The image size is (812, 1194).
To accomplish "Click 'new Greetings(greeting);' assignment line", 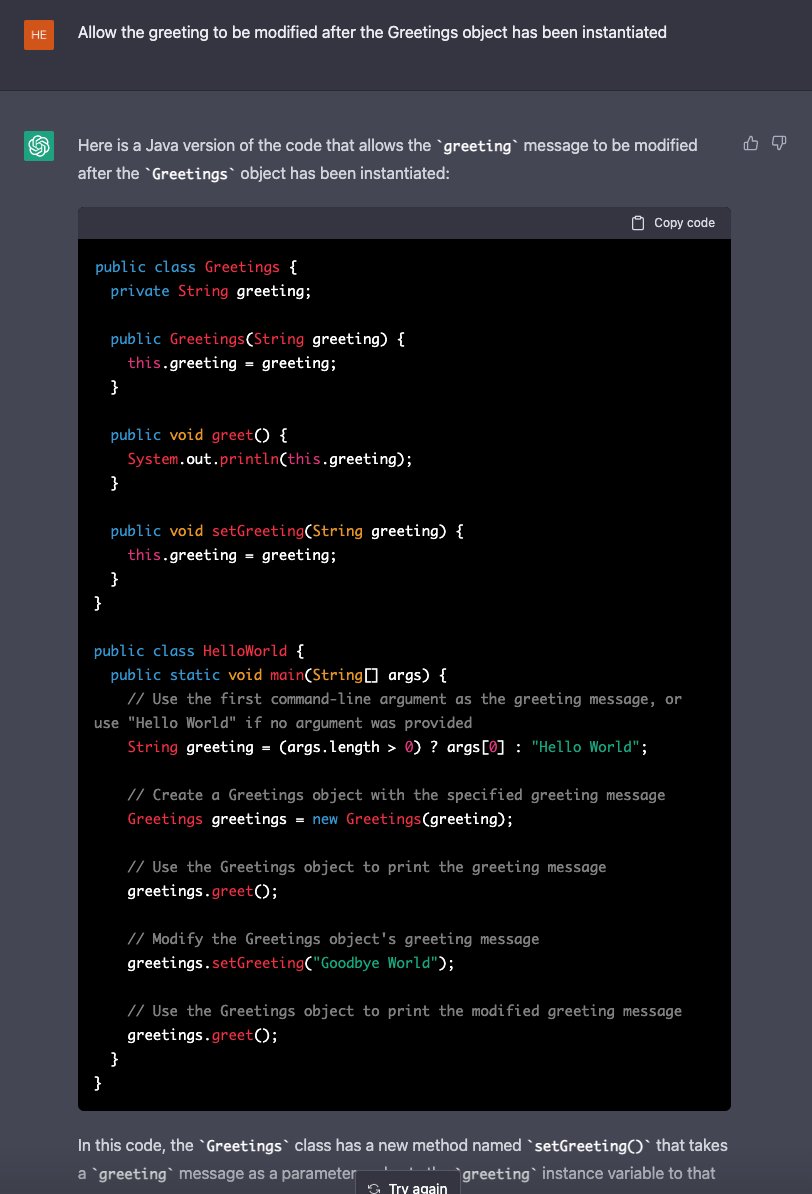I will tap(320, 819).
